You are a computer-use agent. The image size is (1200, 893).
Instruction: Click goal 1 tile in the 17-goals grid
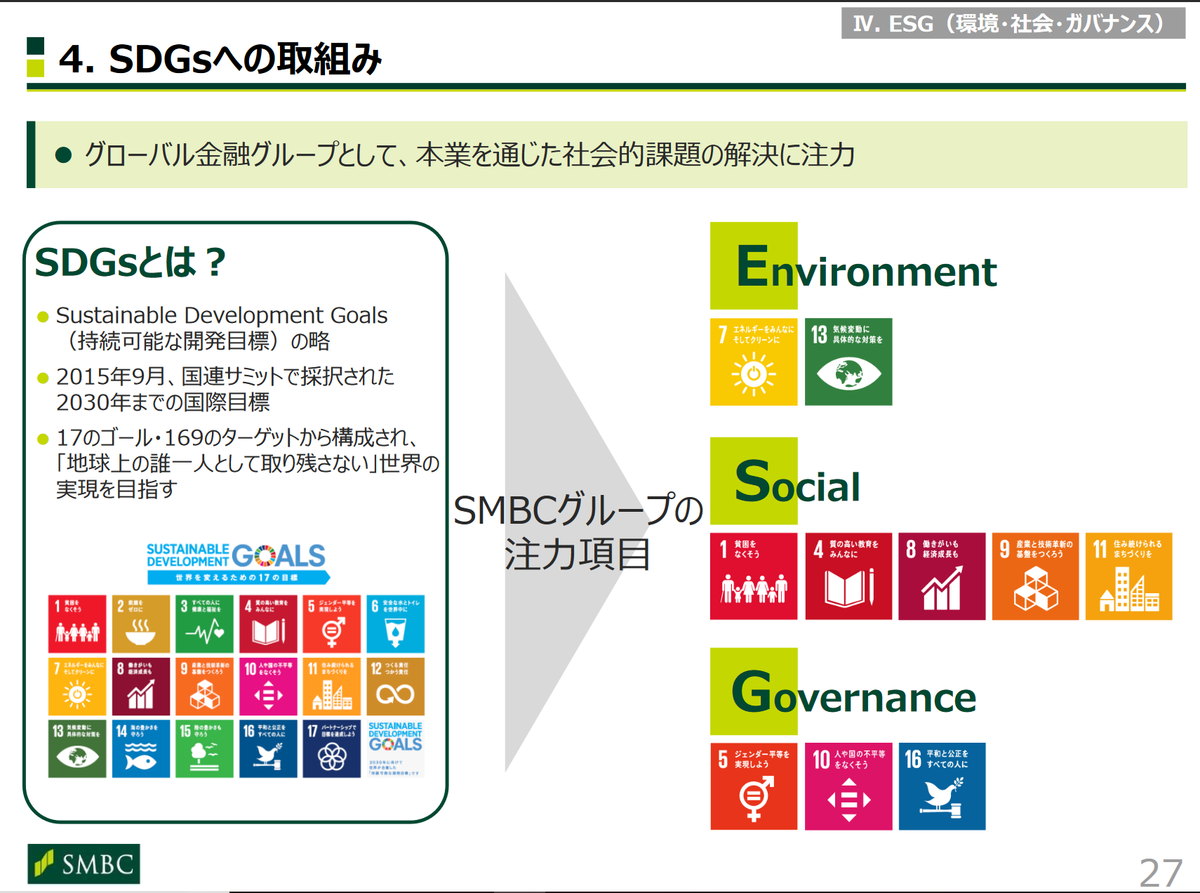pyautogui.click(x=77, y=623)
